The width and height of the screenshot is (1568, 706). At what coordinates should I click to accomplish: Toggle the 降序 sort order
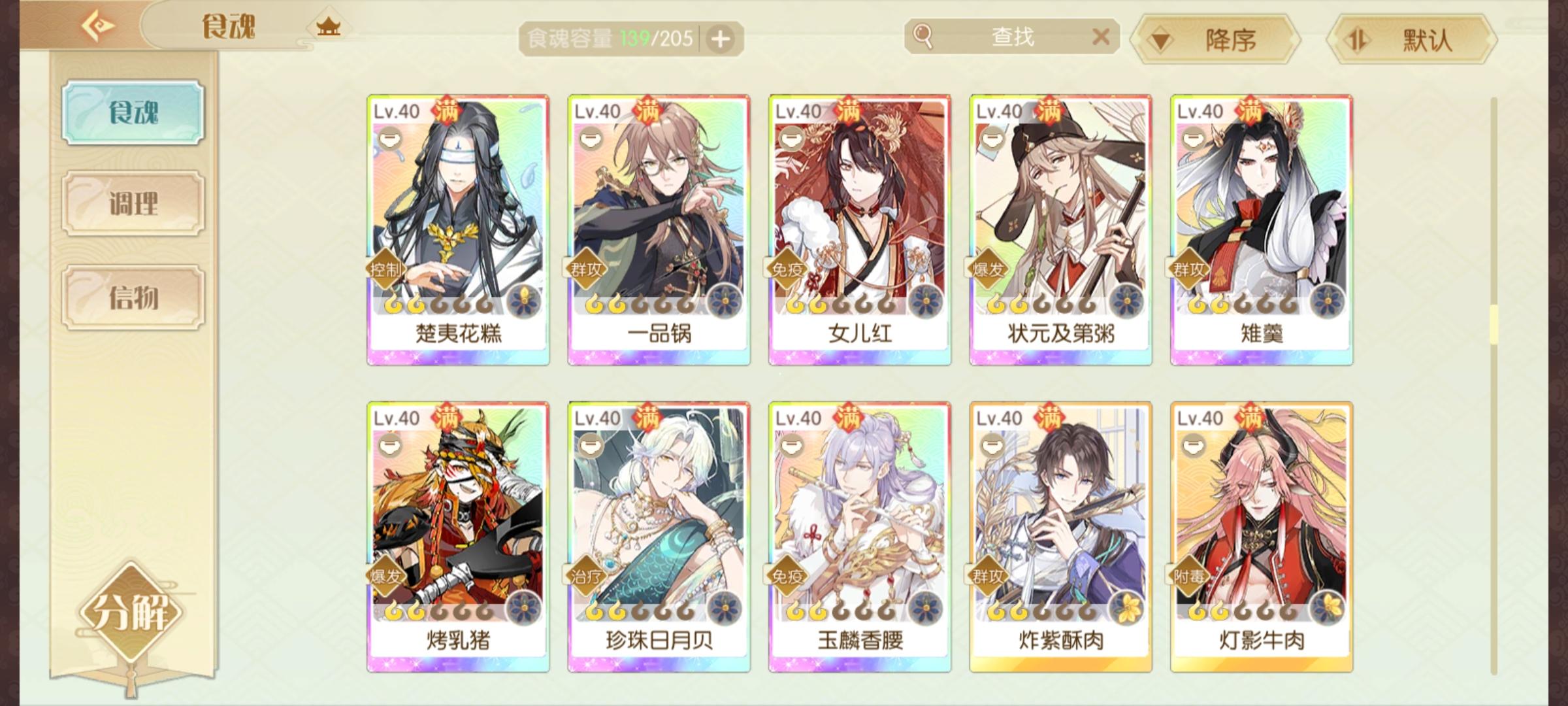click(x=1215, y=41)
